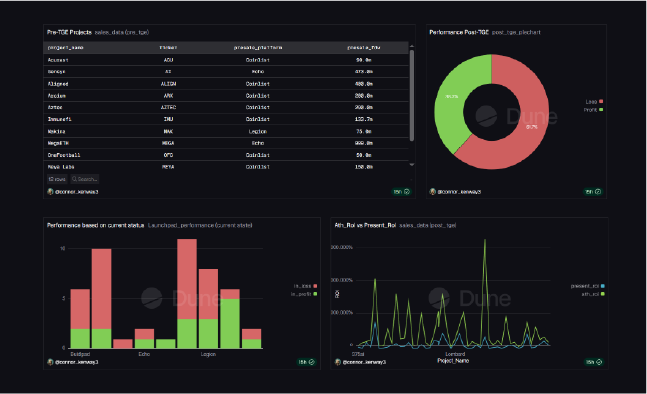Toggle the in_loss legend entry on the bar chart

click(x=305, y=286)
